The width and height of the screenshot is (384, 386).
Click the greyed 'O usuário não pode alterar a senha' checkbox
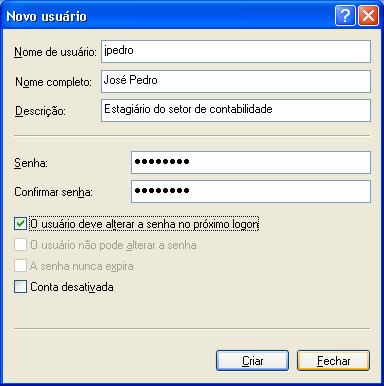point(20,245)
